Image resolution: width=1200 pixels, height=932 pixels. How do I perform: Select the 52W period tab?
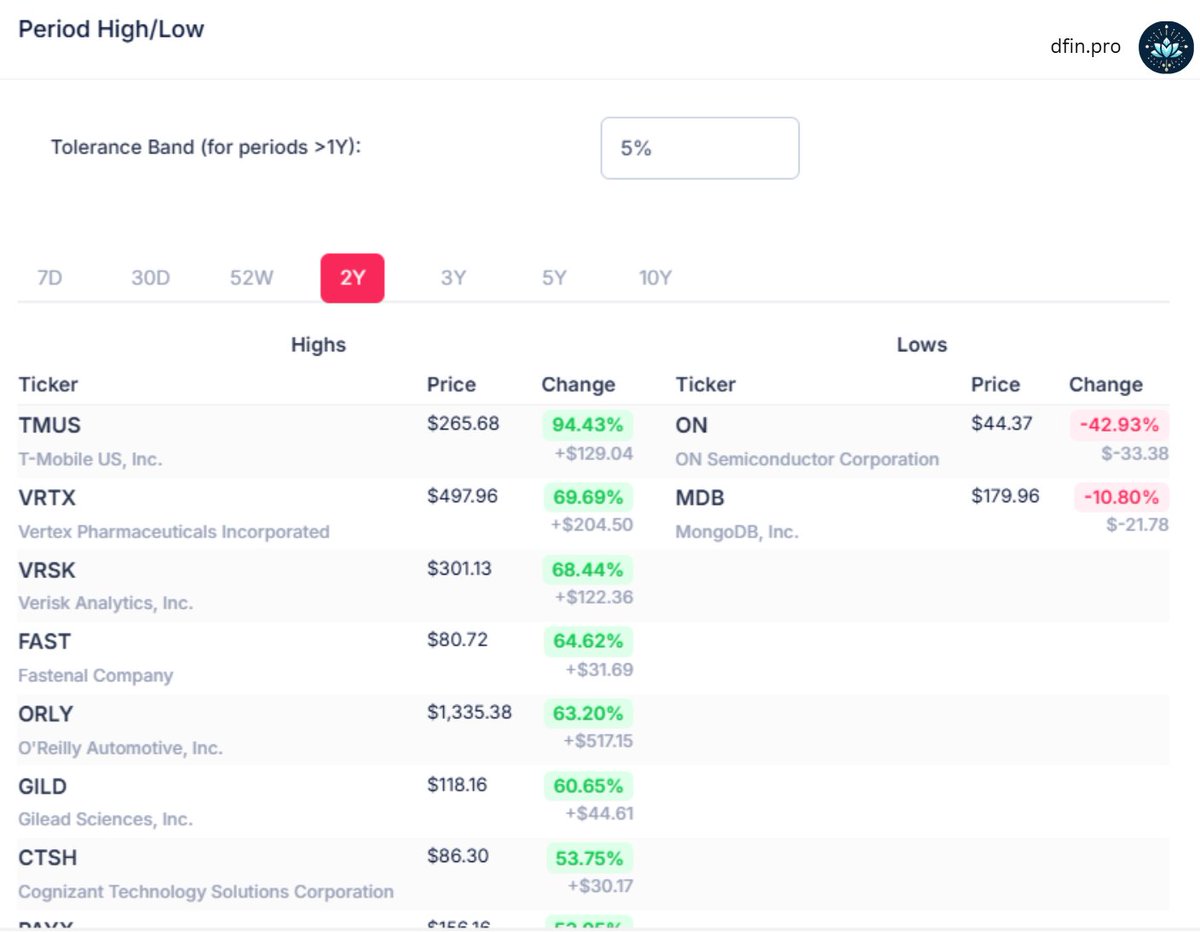pyautogui.click(x=249, y=278)
